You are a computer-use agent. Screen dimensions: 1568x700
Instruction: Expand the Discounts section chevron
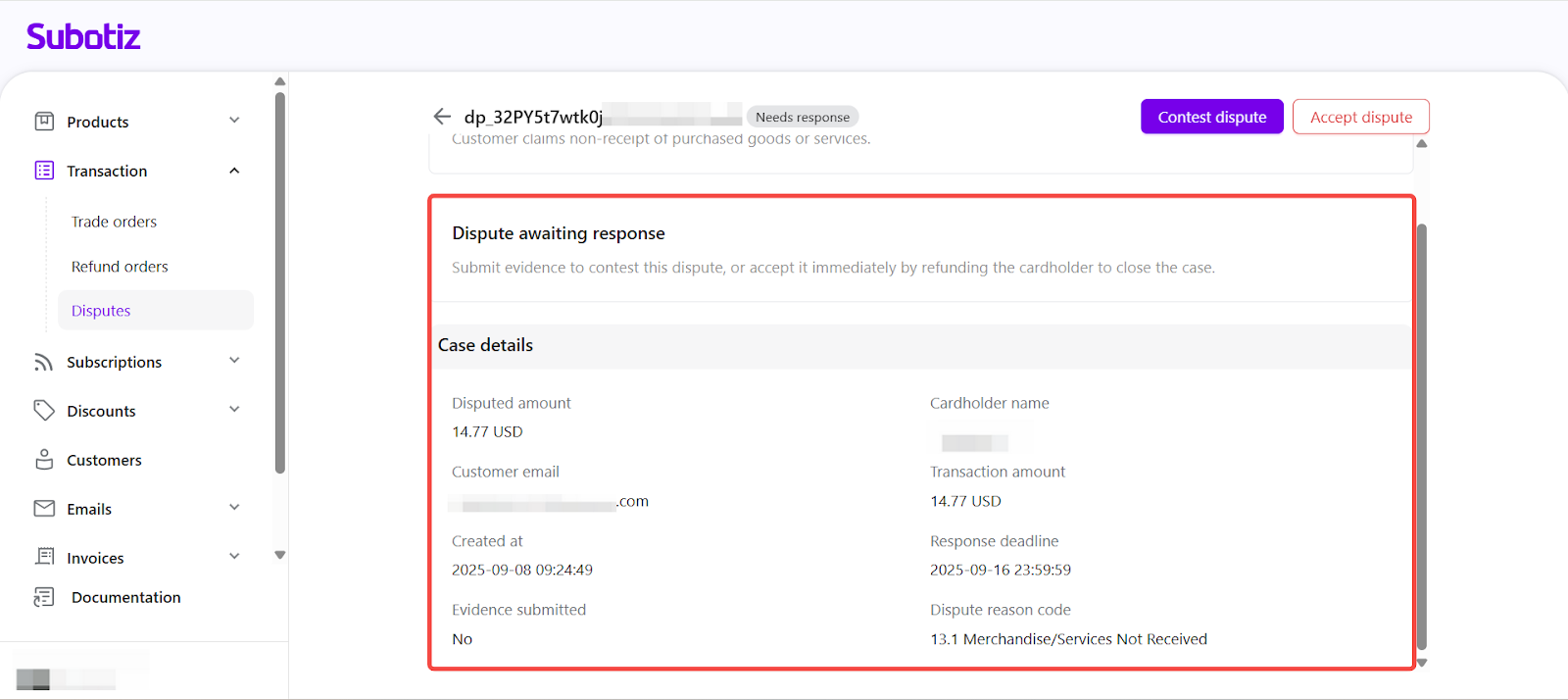click(x=234, y=410)
